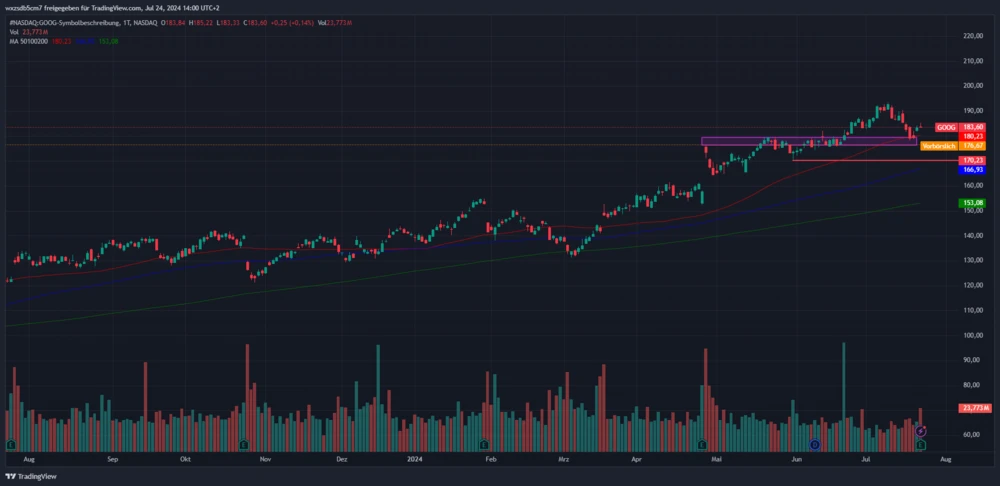
Task: Click the blue dividend marker in June
Action: [815, 444]
